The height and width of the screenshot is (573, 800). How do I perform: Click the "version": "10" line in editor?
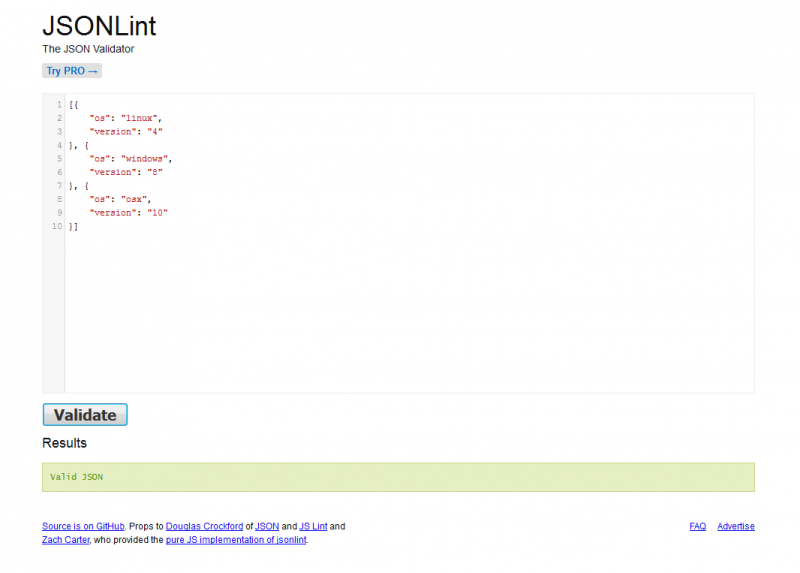click(x=128, y=212)
